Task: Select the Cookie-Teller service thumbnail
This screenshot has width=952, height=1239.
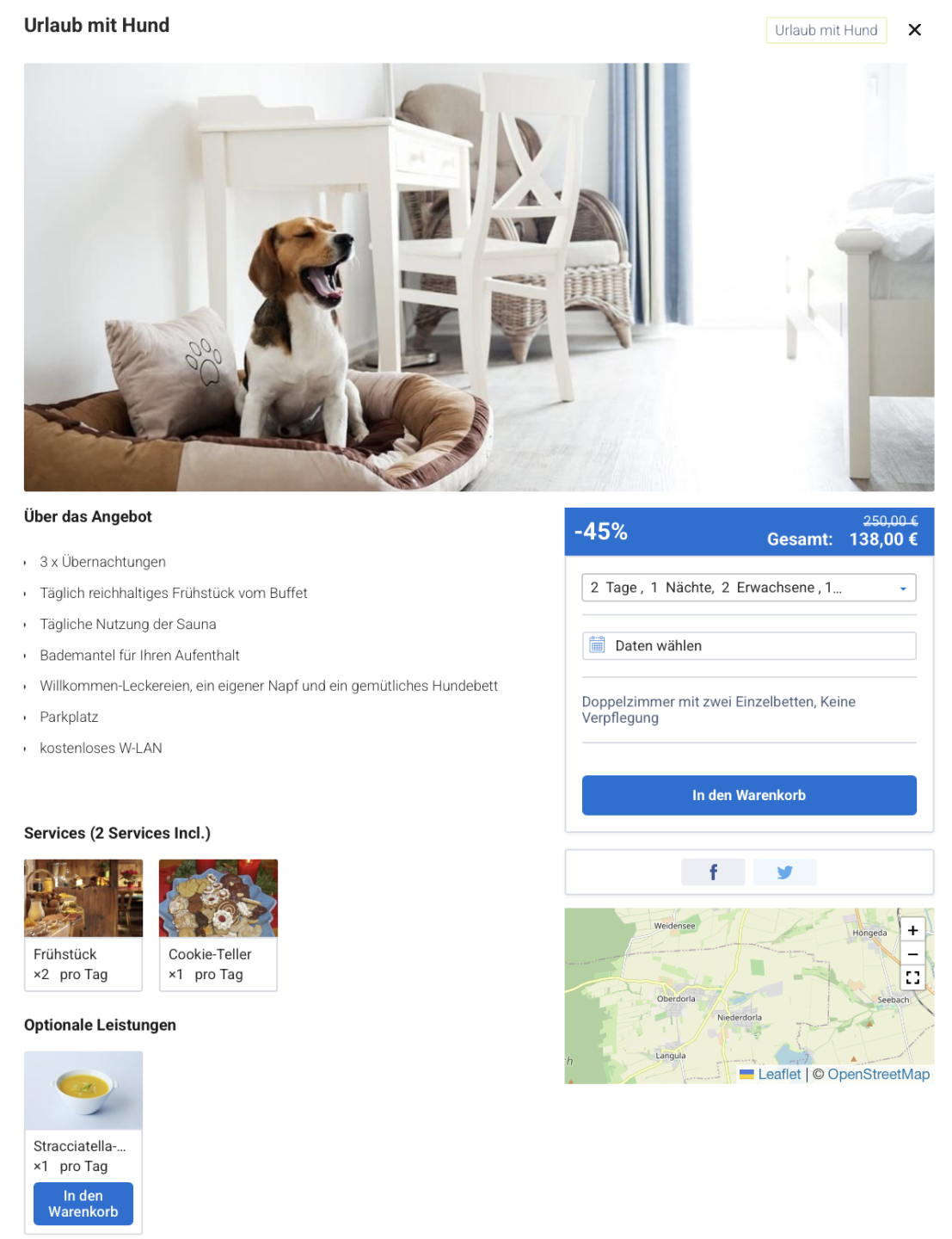Action: (x=218, y=897)
